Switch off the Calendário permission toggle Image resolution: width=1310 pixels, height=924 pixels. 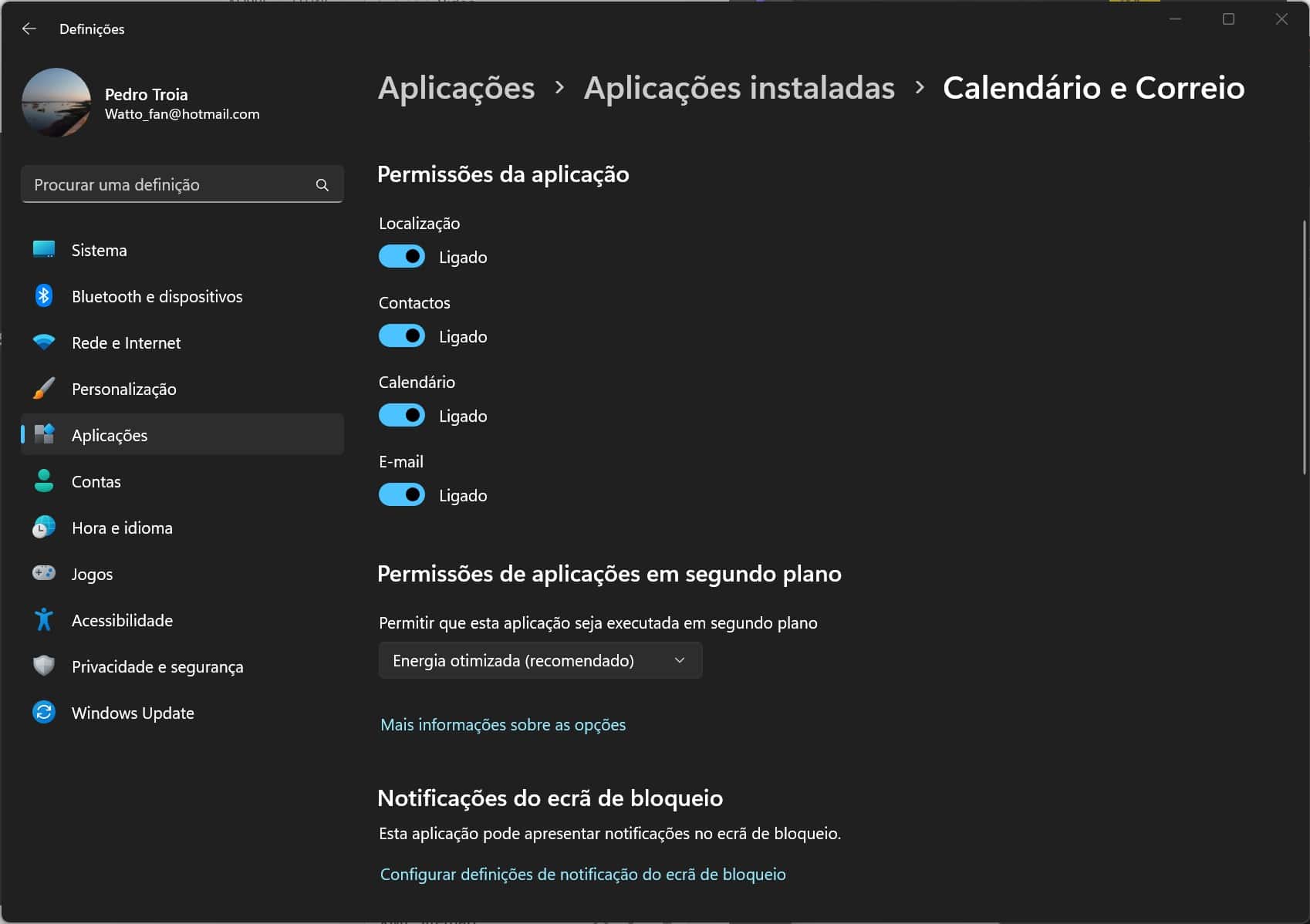(402, 416)
